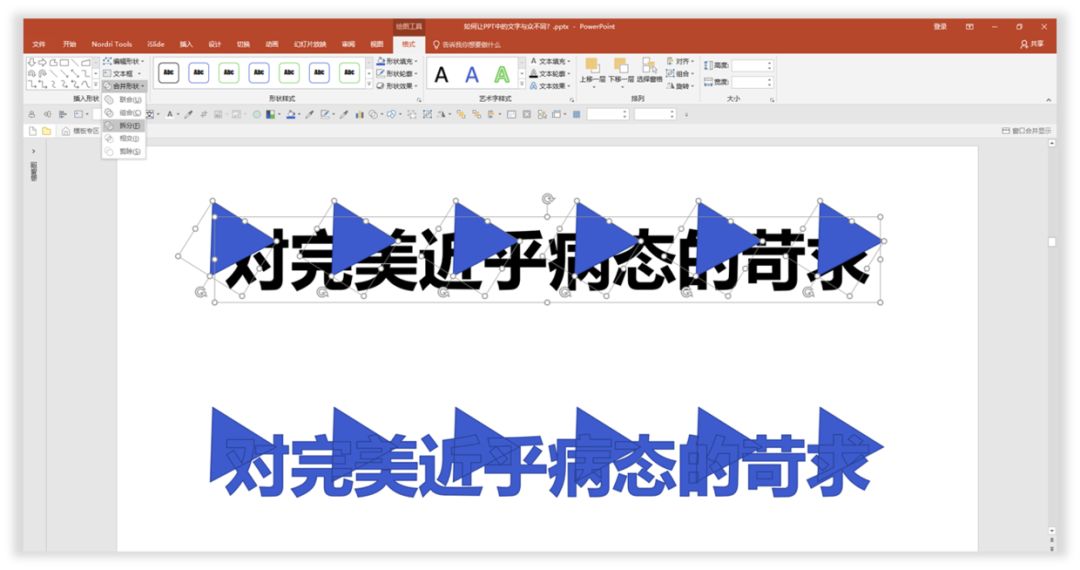Apply the last Abc shape style in gallery
This screenshot has height=570, width=1080.
[x=349, y=72]
